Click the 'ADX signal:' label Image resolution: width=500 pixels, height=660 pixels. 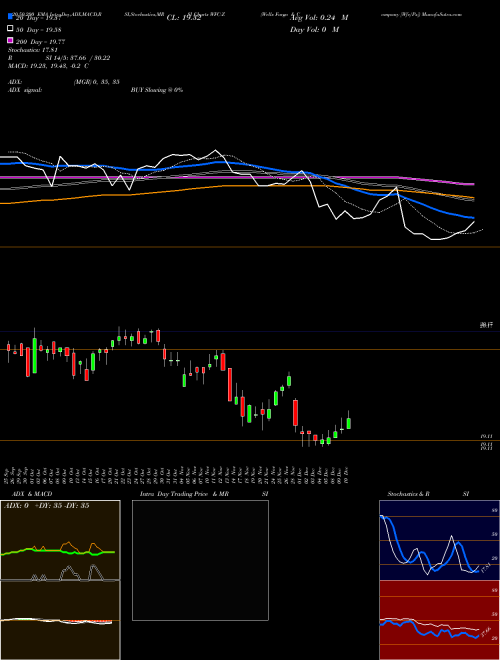click(25, 90)
